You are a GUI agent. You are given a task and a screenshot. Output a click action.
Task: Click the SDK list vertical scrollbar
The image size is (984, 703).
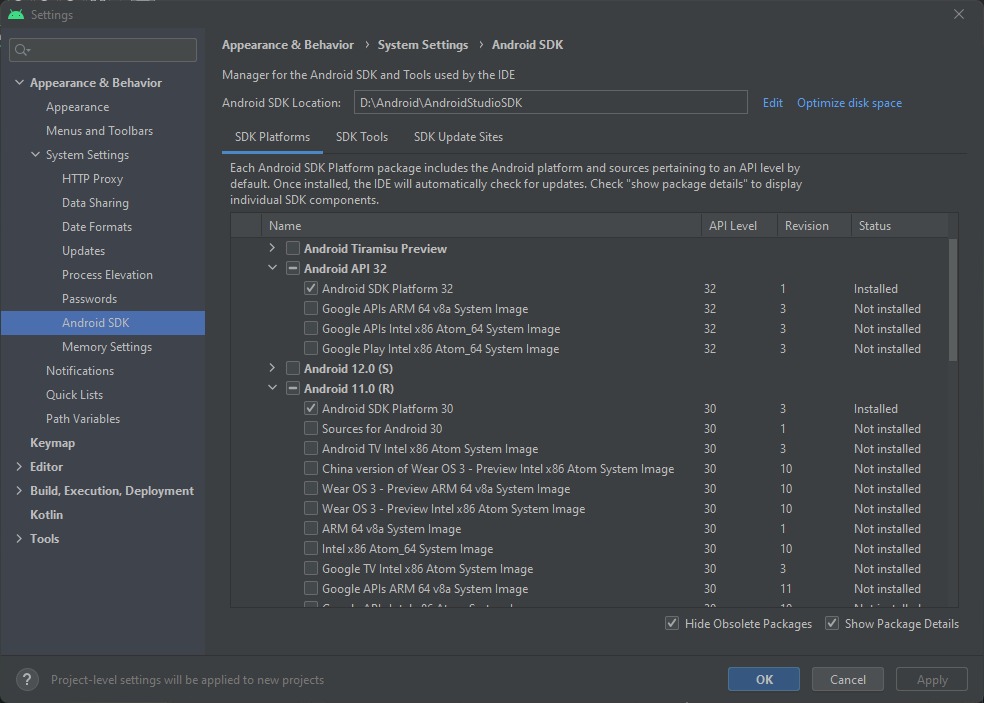tap(952, 300)
